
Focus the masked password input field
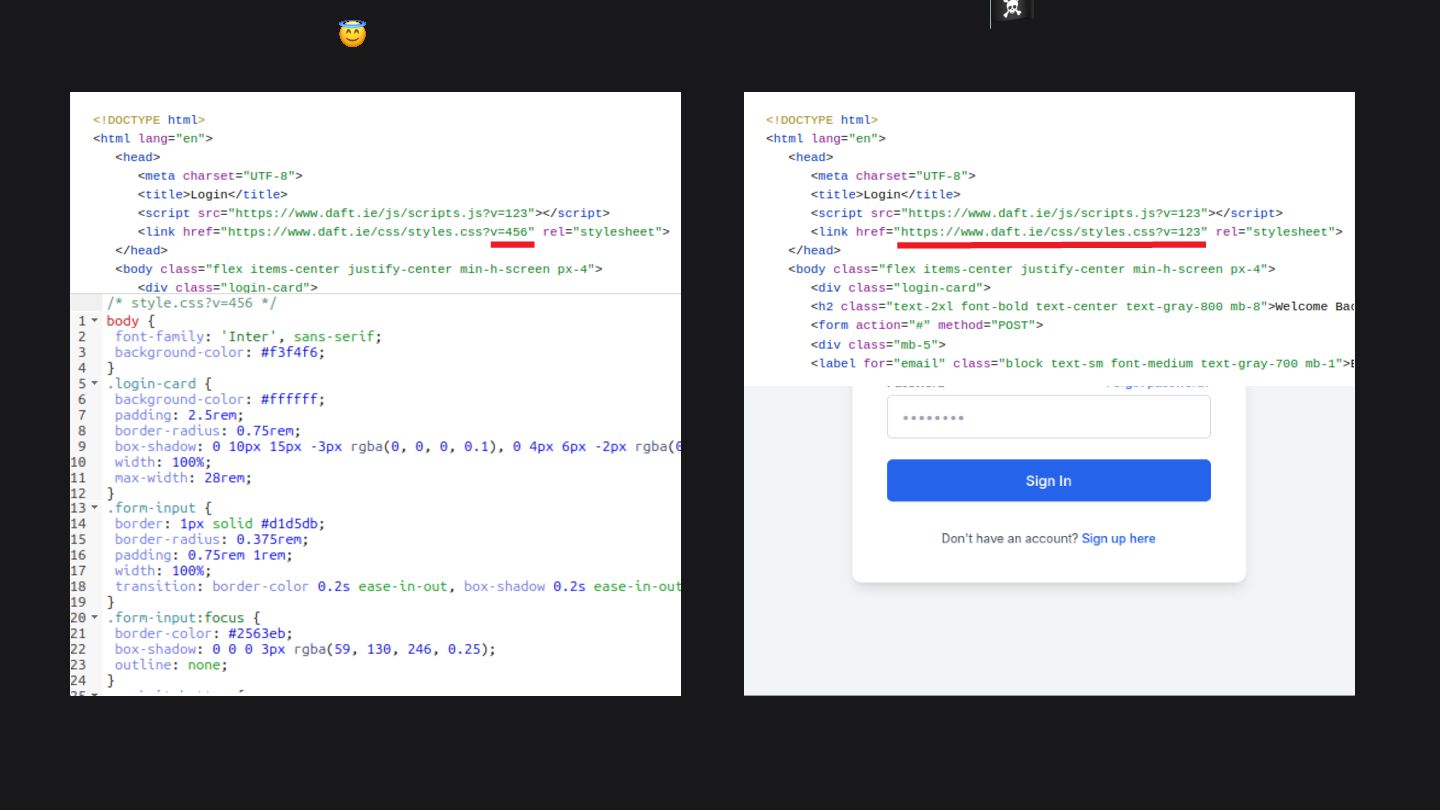[x=1048, y=417]
